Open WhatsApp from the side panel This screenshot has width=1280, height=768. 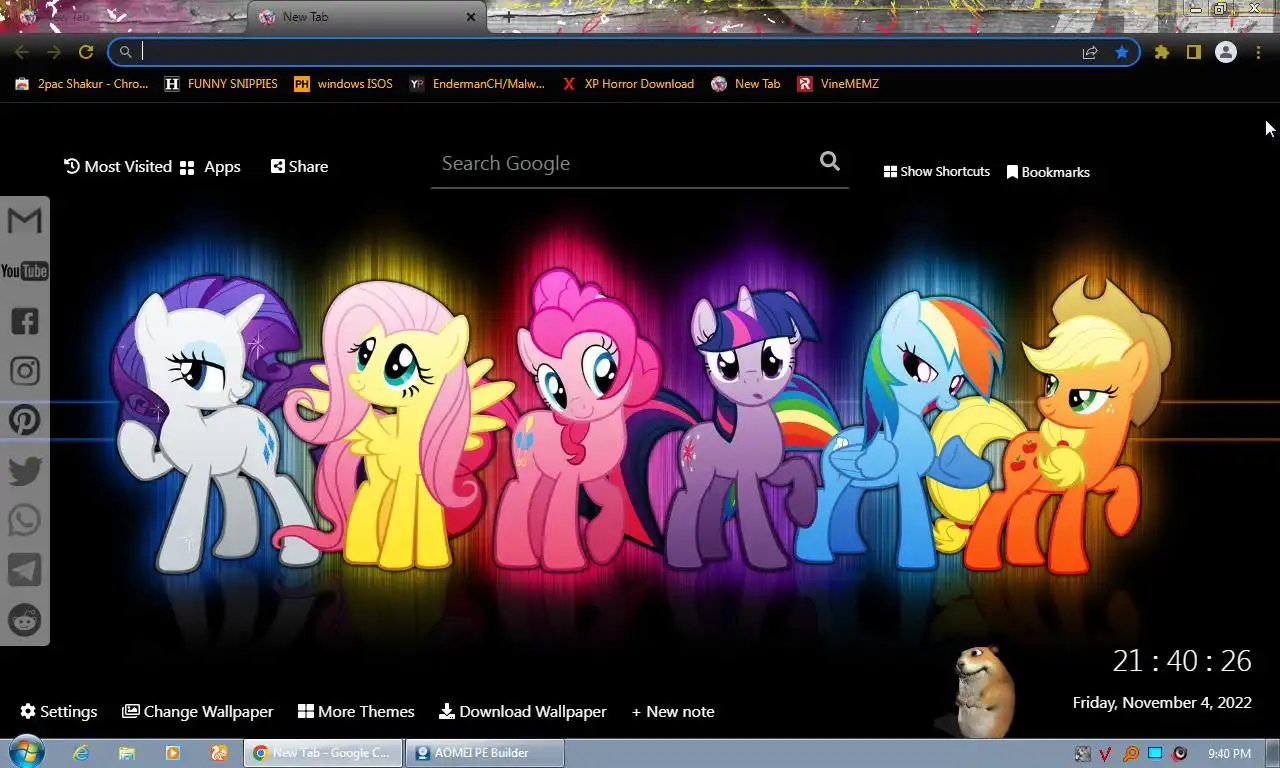click(x=25, y=520)
